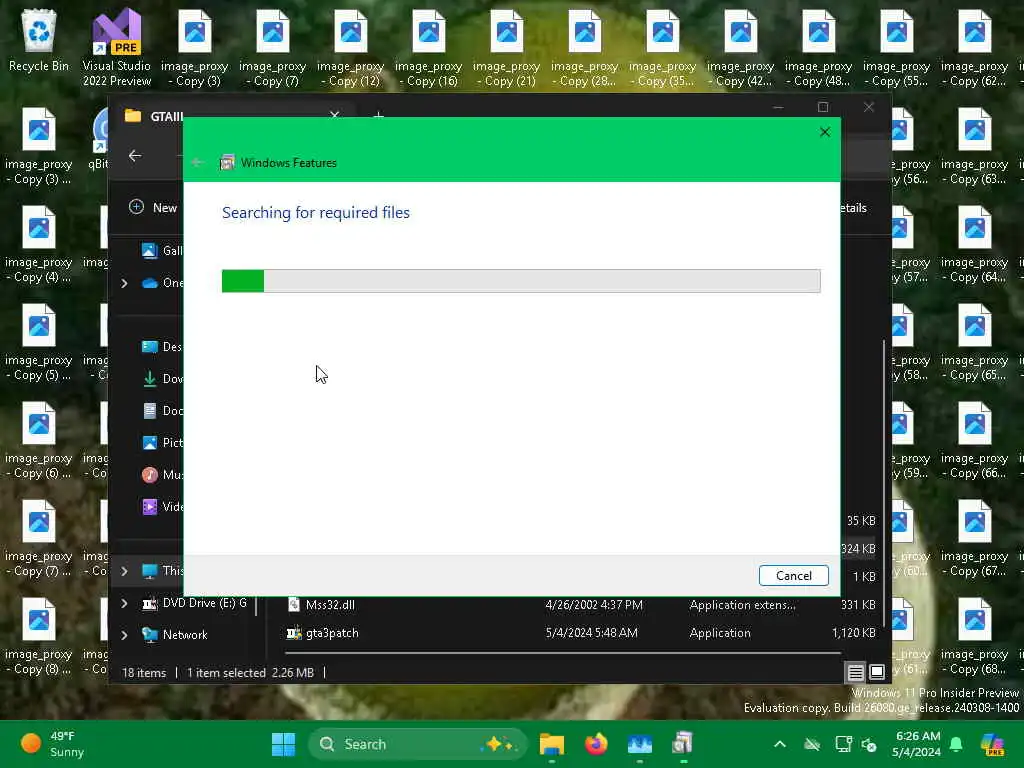Open the notifications bell

point(956,744)
